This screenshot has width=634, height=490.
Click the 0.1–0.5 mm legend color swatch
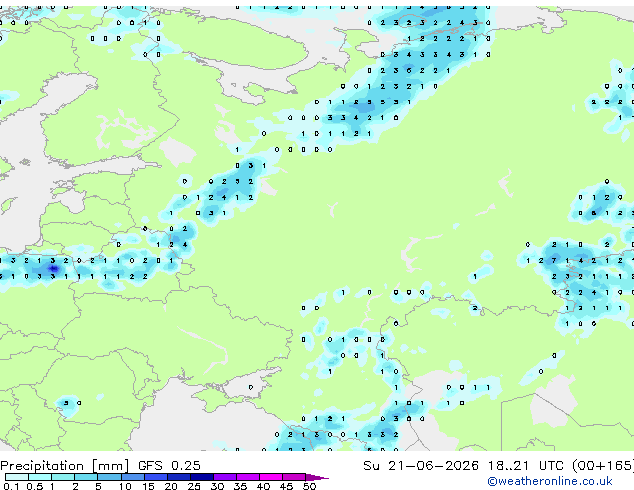point(17,477)
